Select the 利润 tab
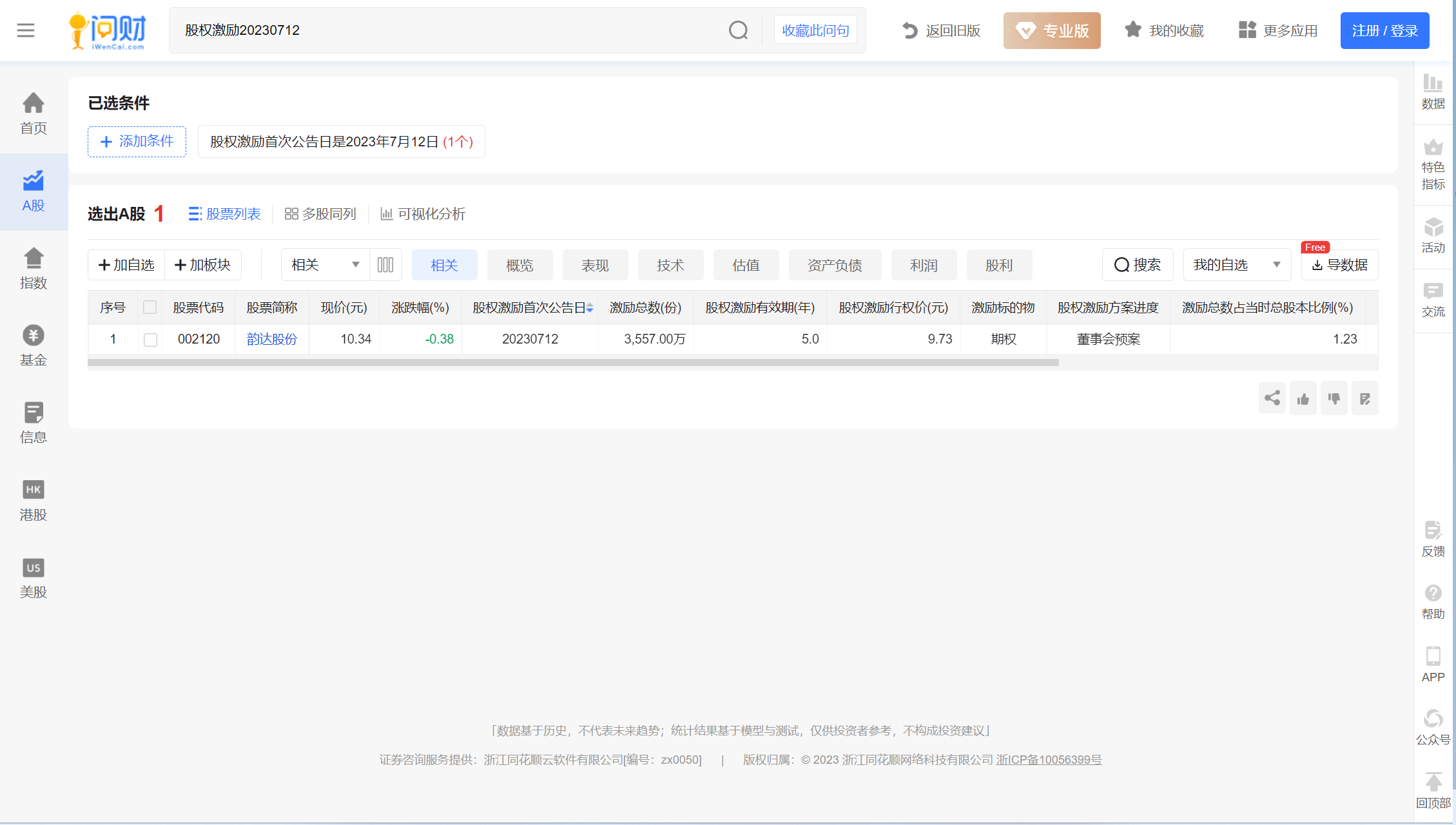Image resolution: width=1456 pixels, height=825 pixels. coord(924,265)
